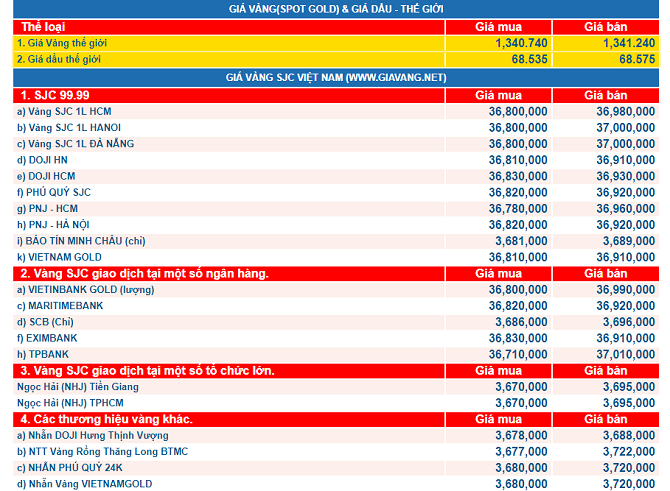670x491 pixels.
Task: Select Nhẫn DOJI buy price 3,678,000
Action: pyautogui.click(x=521, y=436)
